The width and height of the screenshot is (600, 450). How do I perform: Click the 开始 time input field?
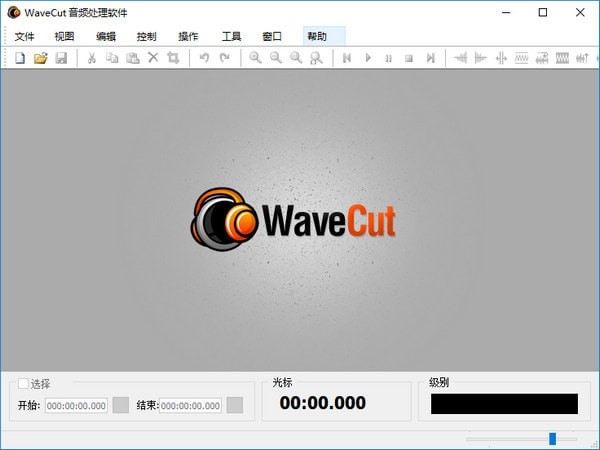coord(76,406)
